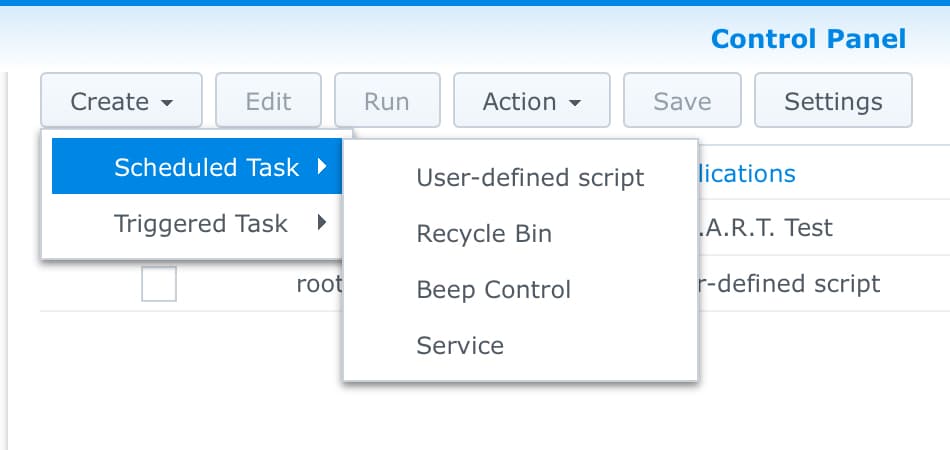This screenshot has width=950, height=450.
Task: Click the Run button
Action: (x=387, y=101)
